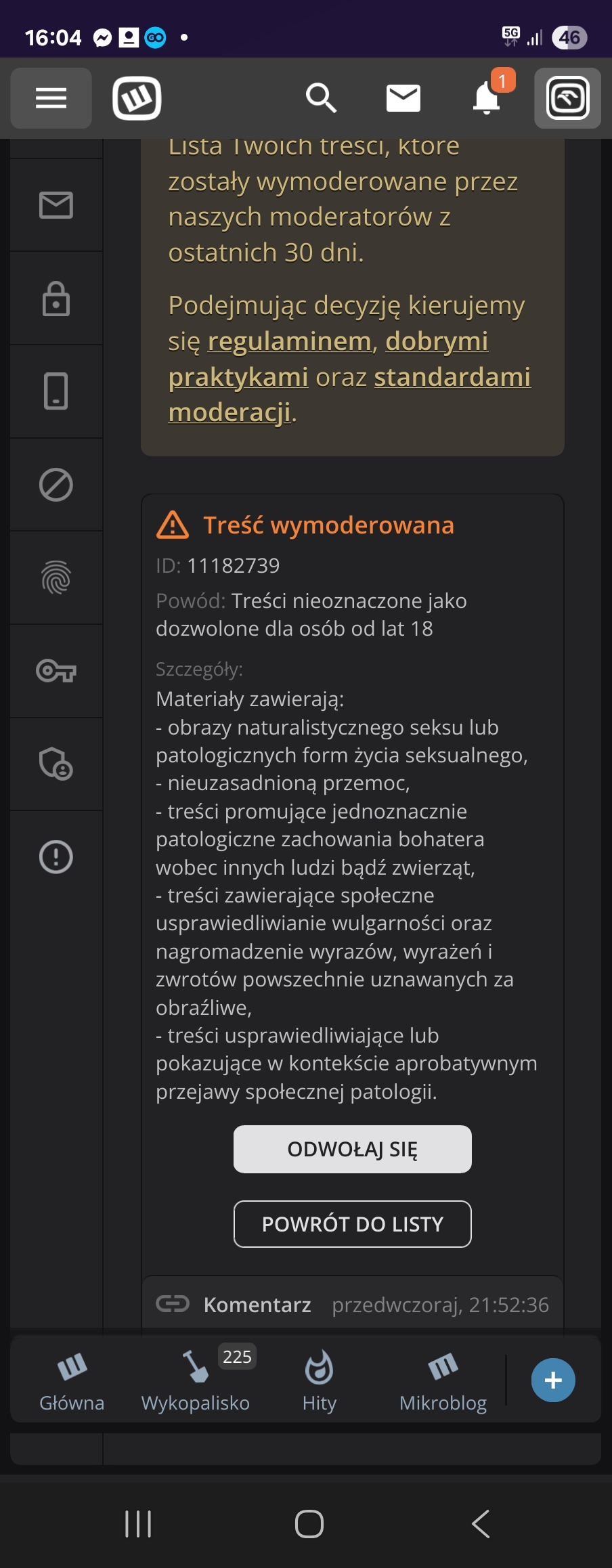Tap the blue plus add button
The width and height of the screenshot is (612, 1568).
click(553, 1380)
